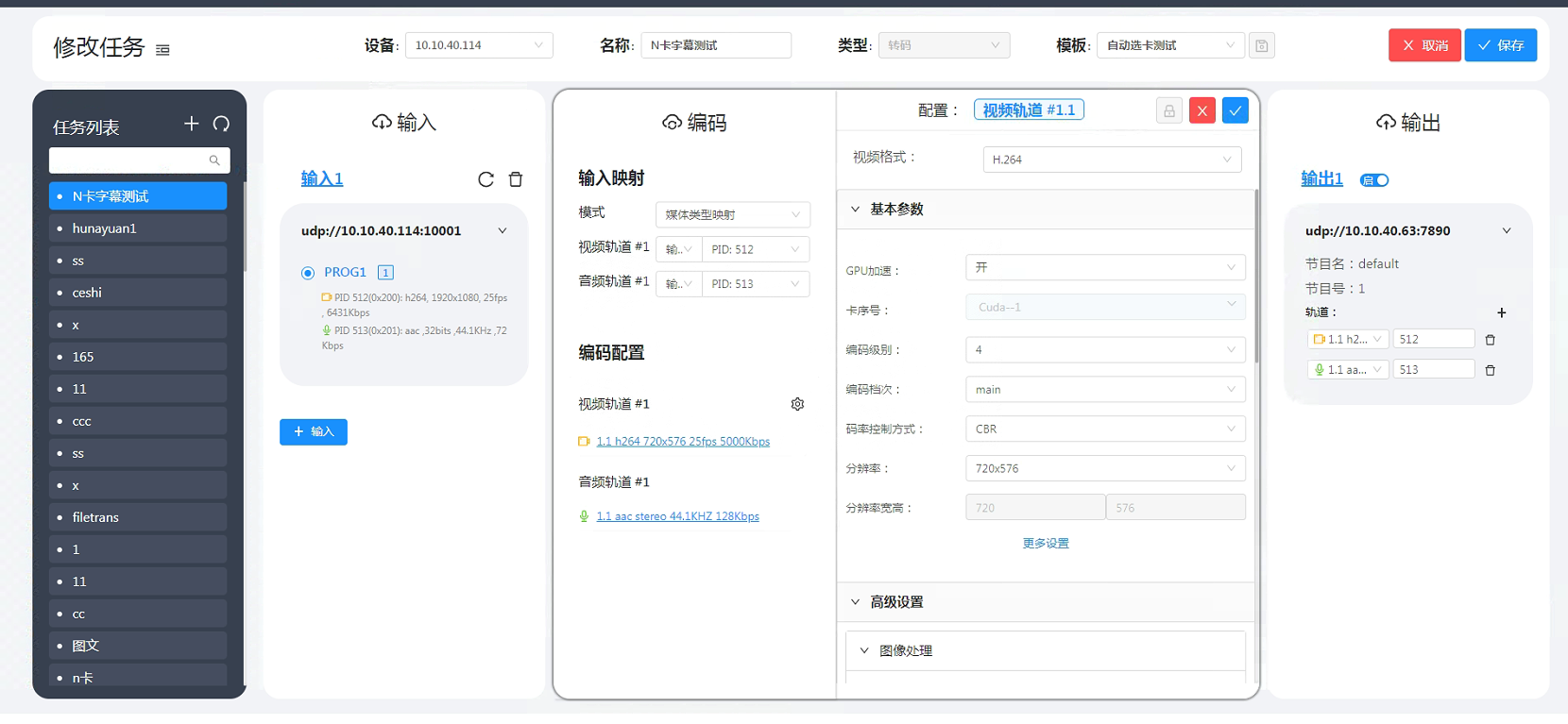Refresh the 任务列表 task list
Image resolution: width=1568 pixels, height=724 pixels.
tap(221, 124)
